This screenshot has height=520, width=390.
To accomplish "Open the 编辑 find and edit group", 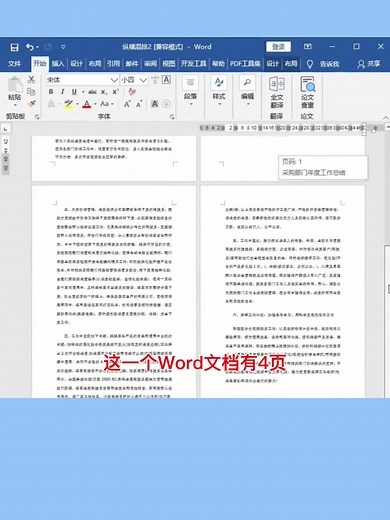I will pos(247,90).
